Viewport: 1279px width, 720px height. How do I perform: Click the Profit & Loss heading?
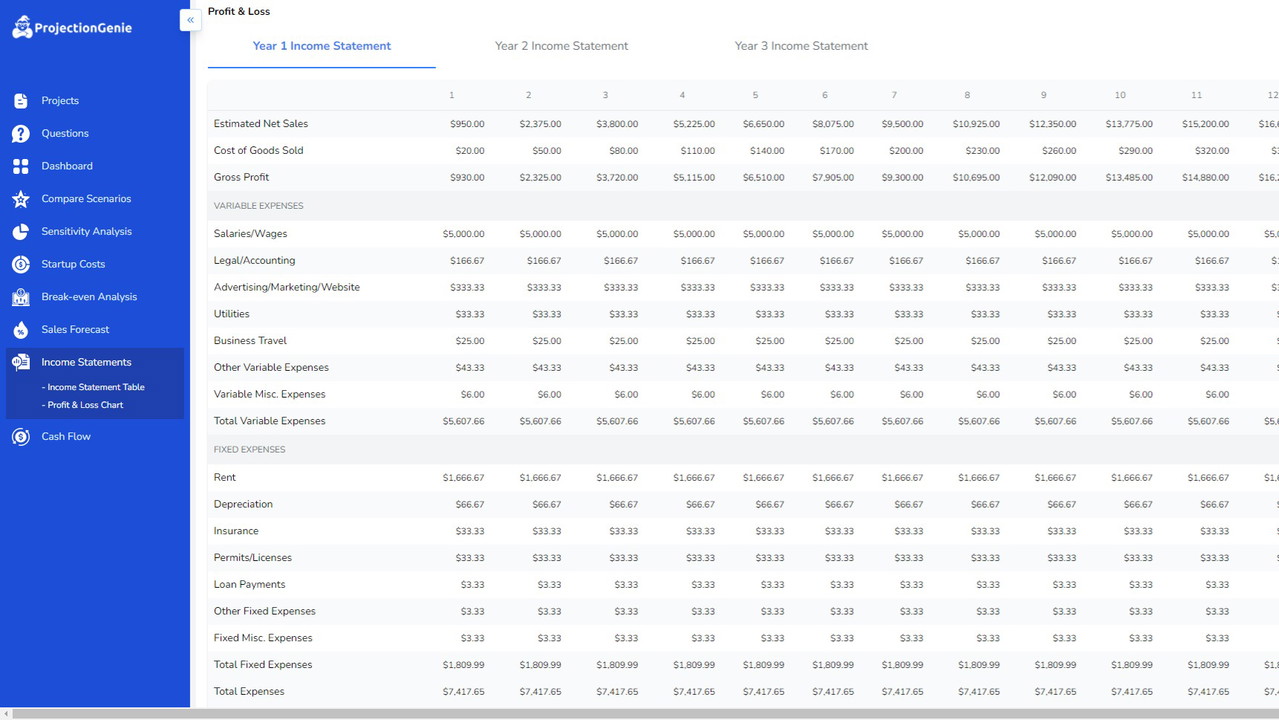pos(239,12)
